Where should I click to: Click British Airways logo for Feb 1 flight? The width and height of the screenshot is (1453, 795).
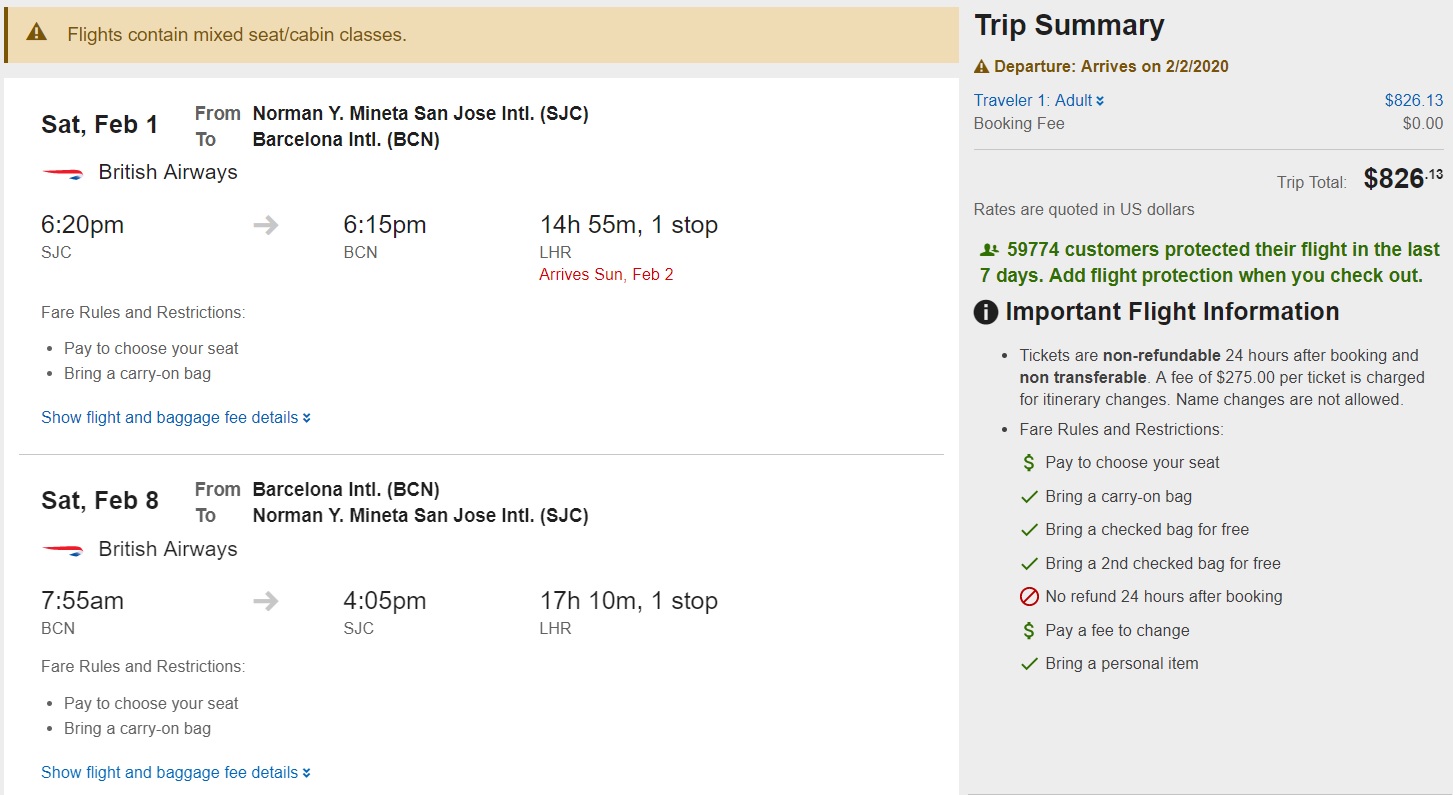[x=62, y=173]
